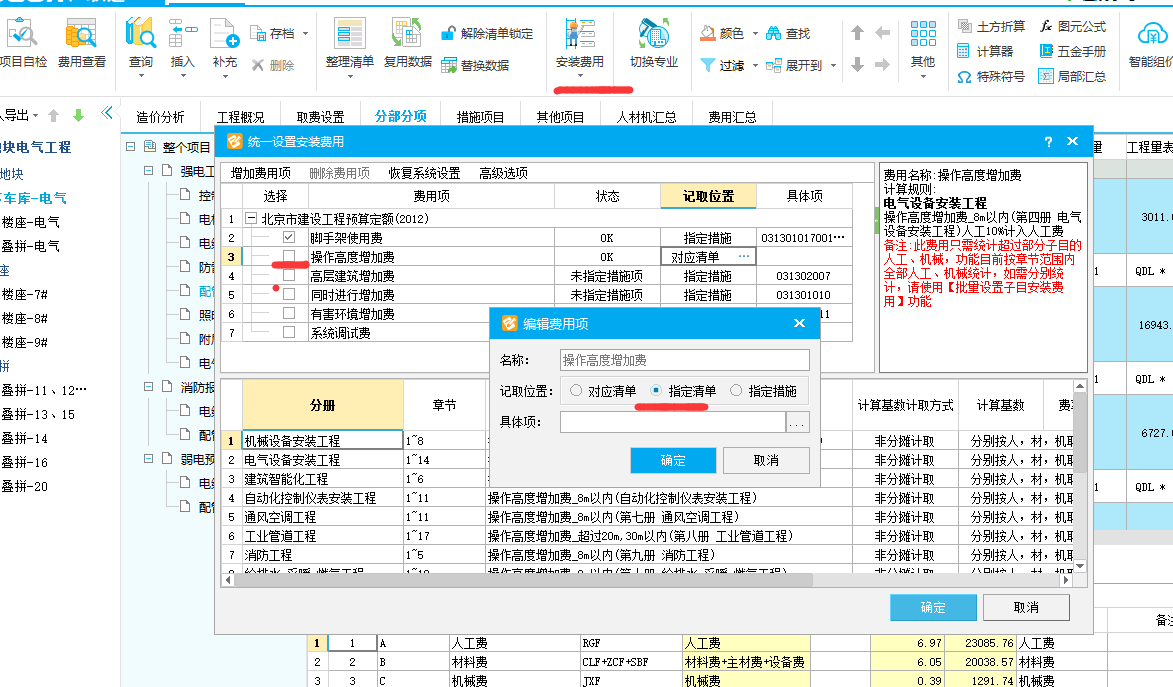This screenshot has height=687, width=1173.
Task: Switch to the 人材机汇总 tab
Action: pyautogui.click(x=646, y=117)
